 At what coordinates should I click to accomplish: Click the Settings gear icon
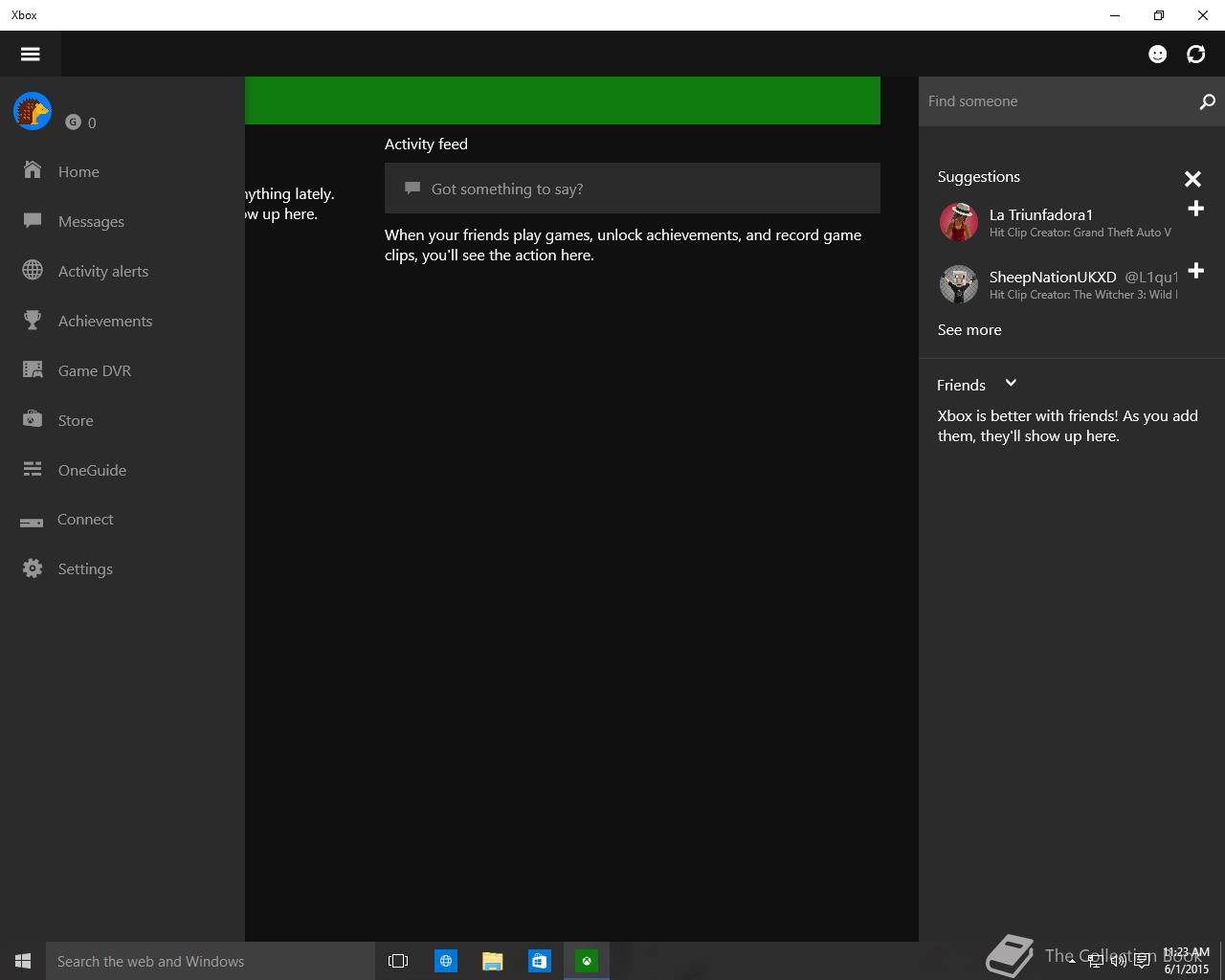[x=33, y=568]
